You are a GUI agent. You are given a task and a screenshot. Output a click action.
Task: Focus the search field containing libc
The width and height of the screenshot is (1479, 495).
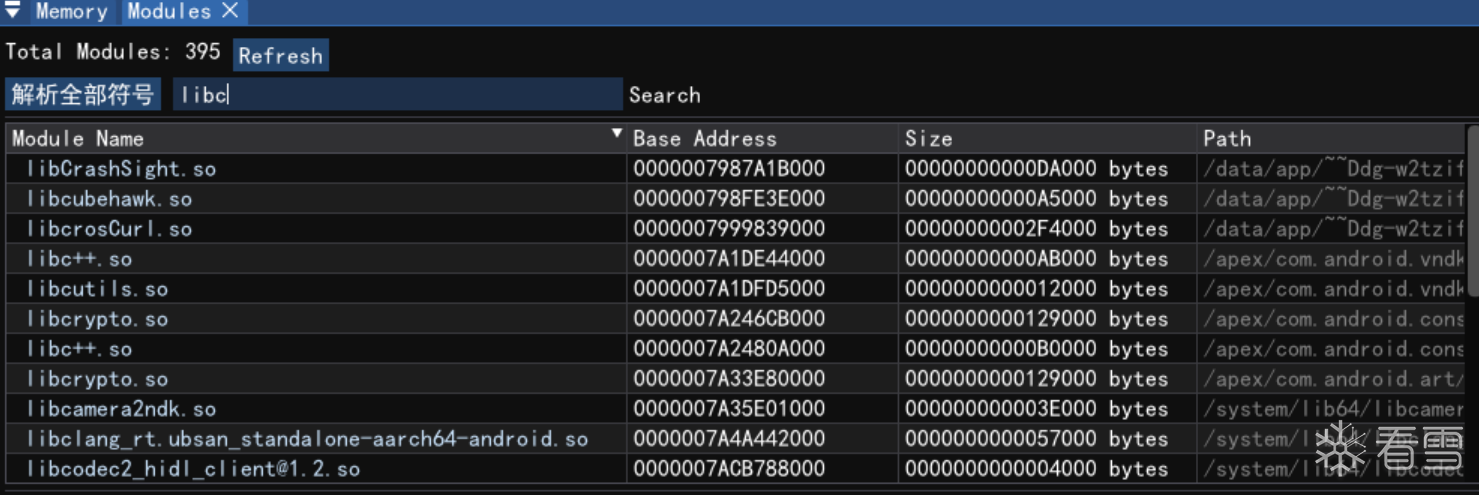coord(397,95)
